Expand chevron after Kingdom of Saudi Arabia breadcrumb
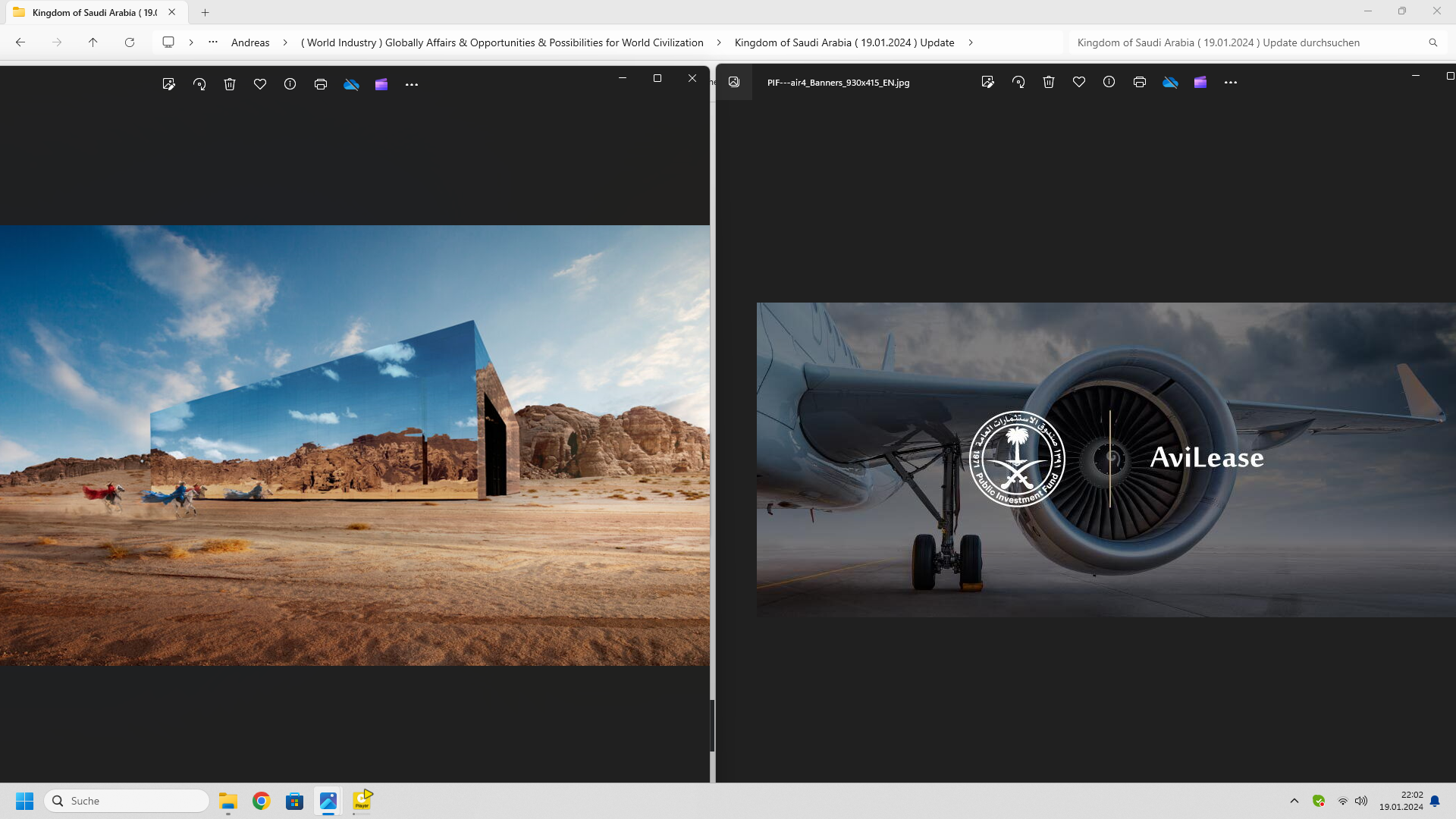 click(x=971, y=42)
